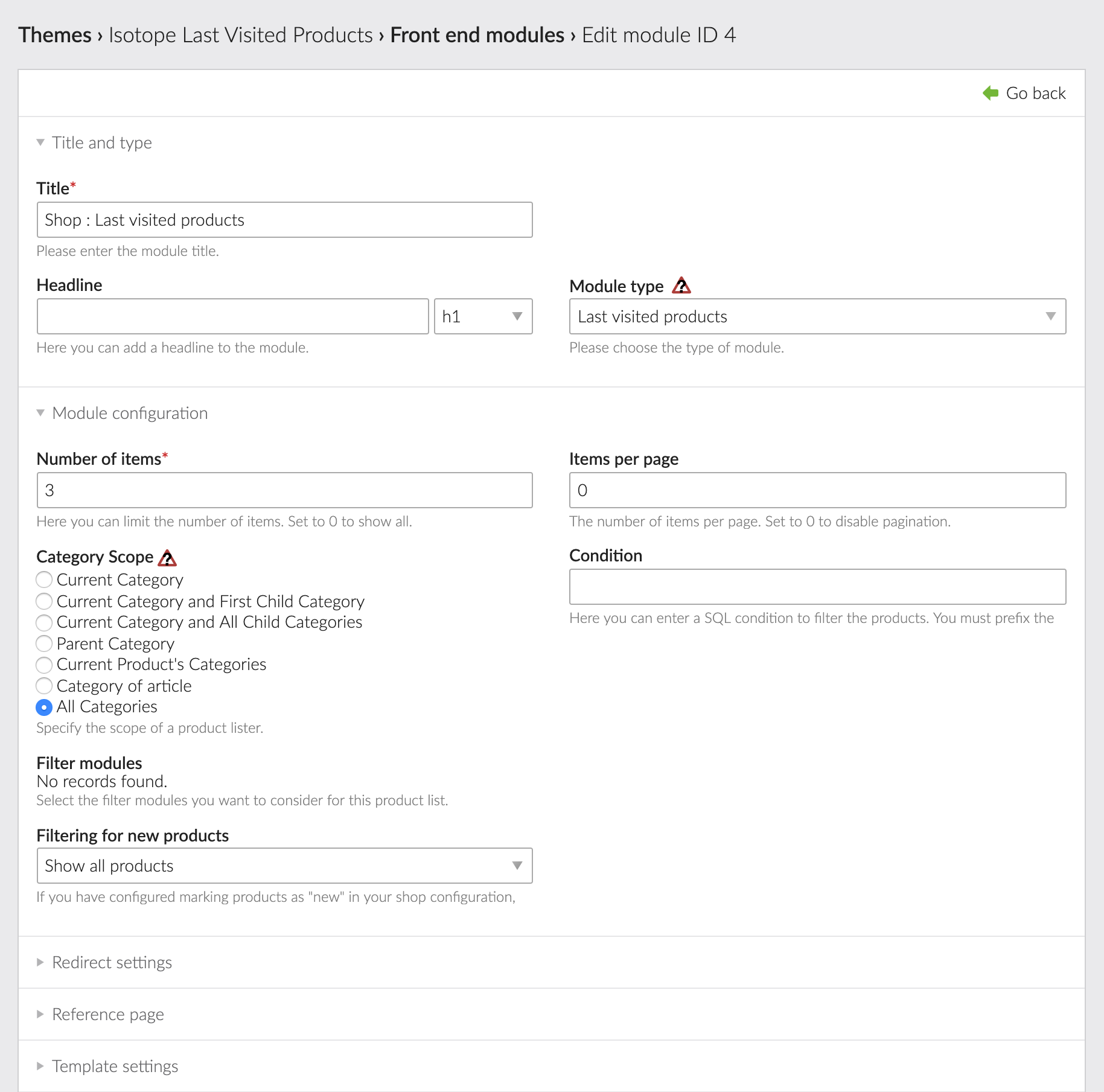Select the All Categories radio button

(44, 707)
